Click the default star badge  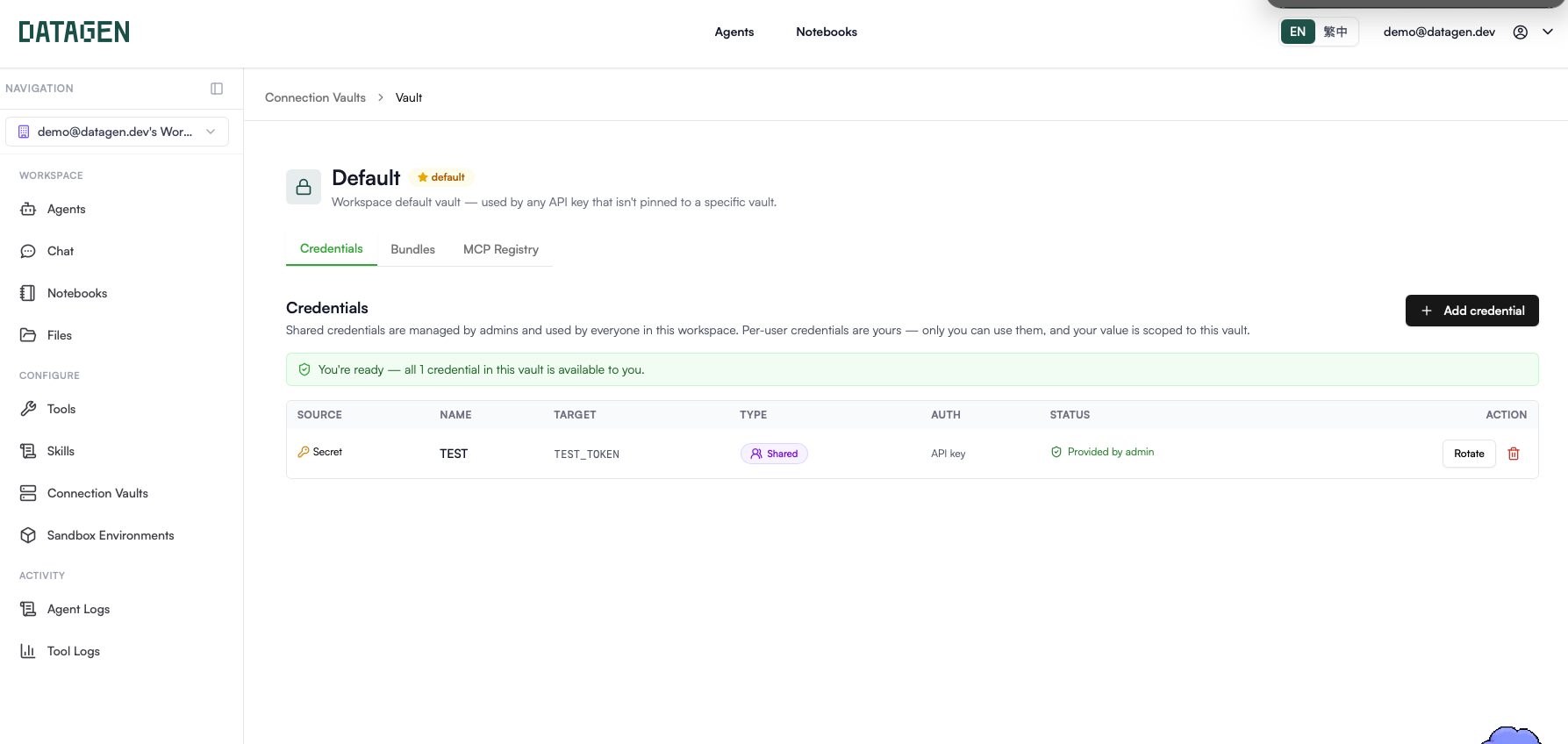pyautogui.click(x=441, y=177)
